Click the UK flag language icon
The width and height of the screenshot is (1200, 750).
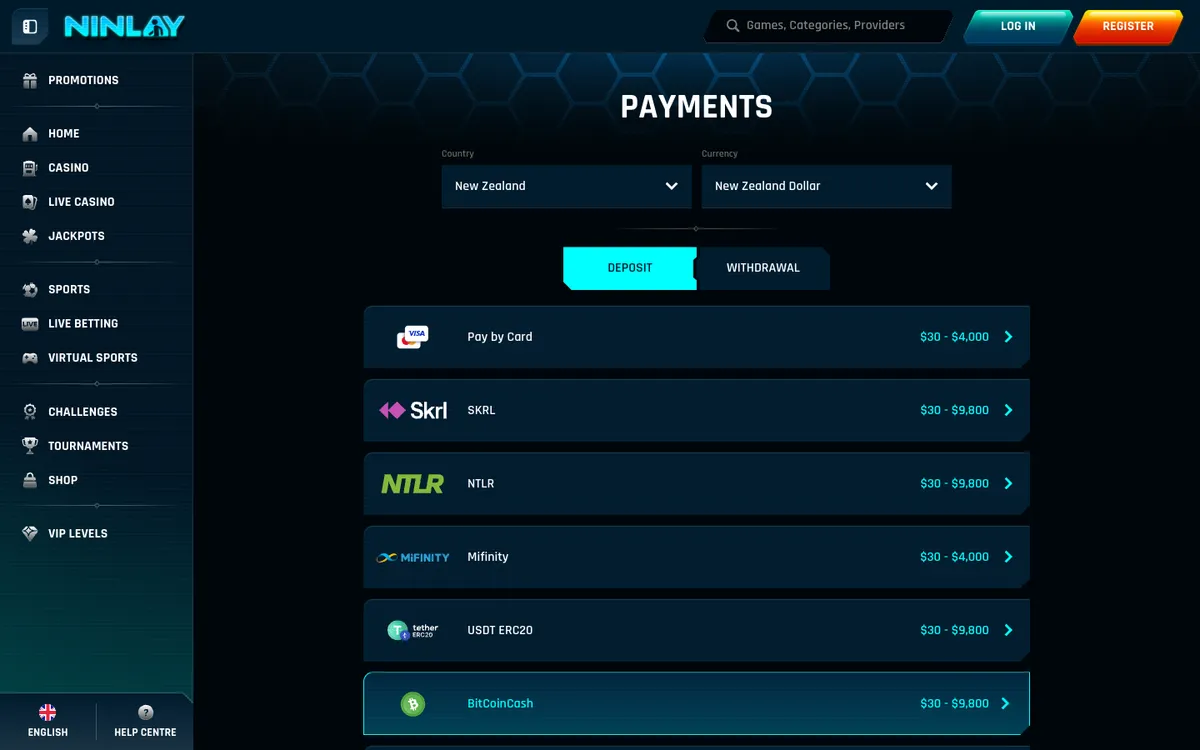(47, 713)
